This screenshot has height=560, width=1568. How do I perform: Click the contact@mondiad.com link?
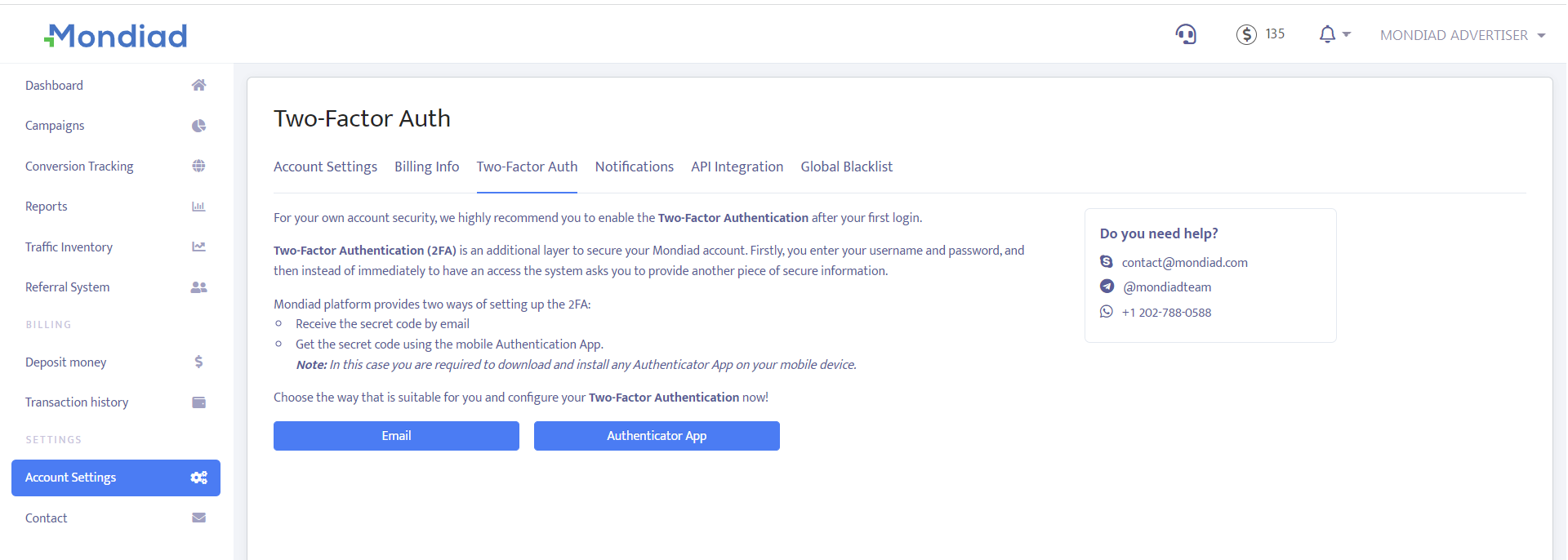1184,262
